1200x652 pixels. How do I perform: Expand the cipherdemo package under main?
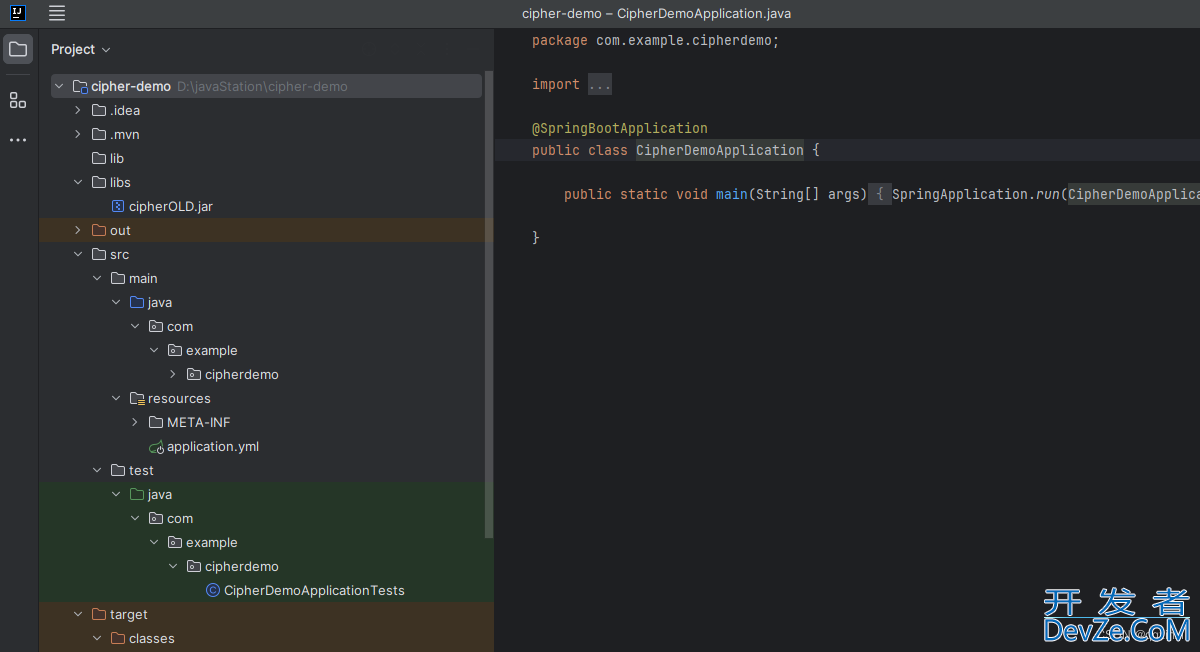pos(173,374)
